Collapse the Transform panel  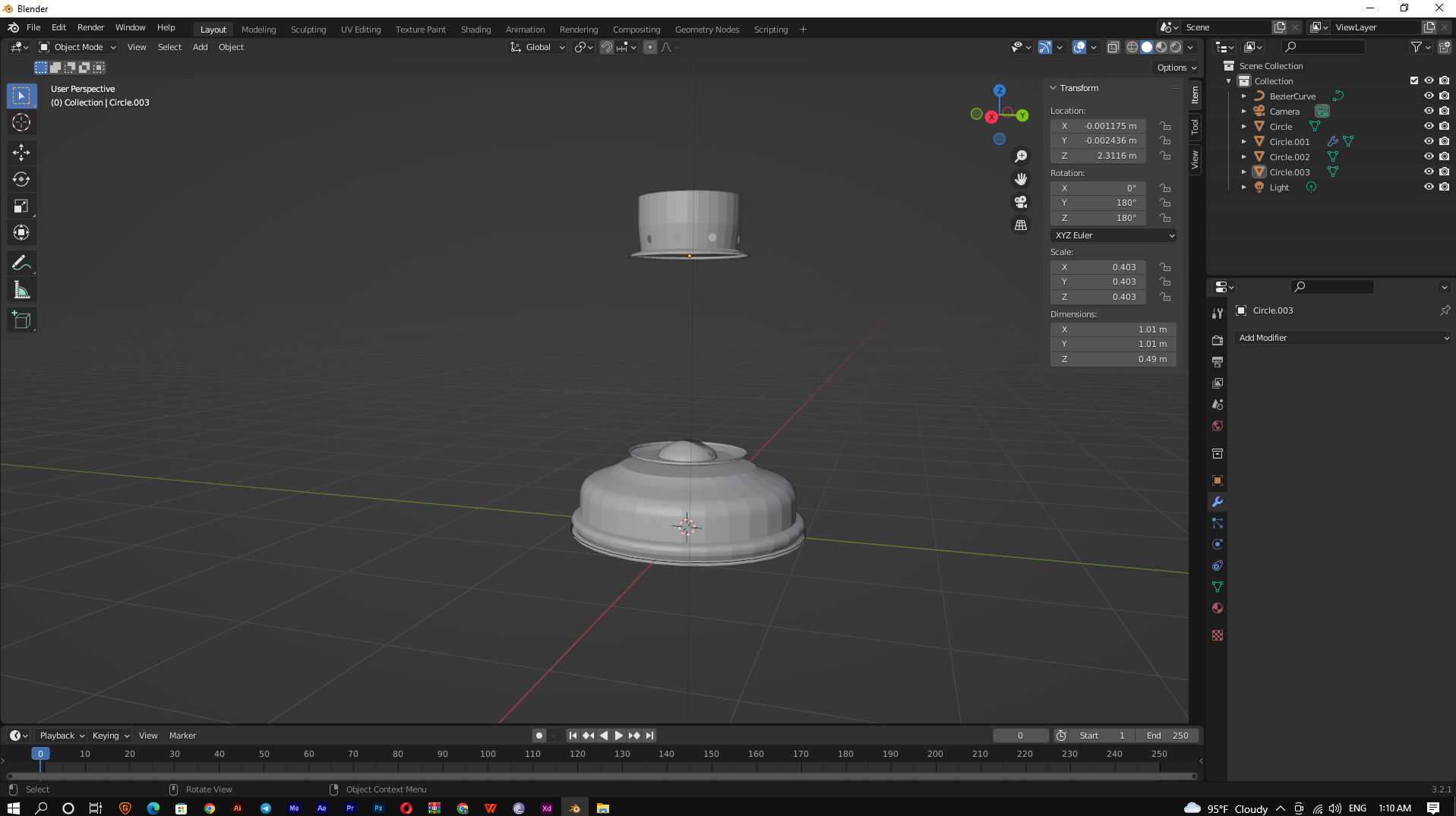[x=1053, y=88]
